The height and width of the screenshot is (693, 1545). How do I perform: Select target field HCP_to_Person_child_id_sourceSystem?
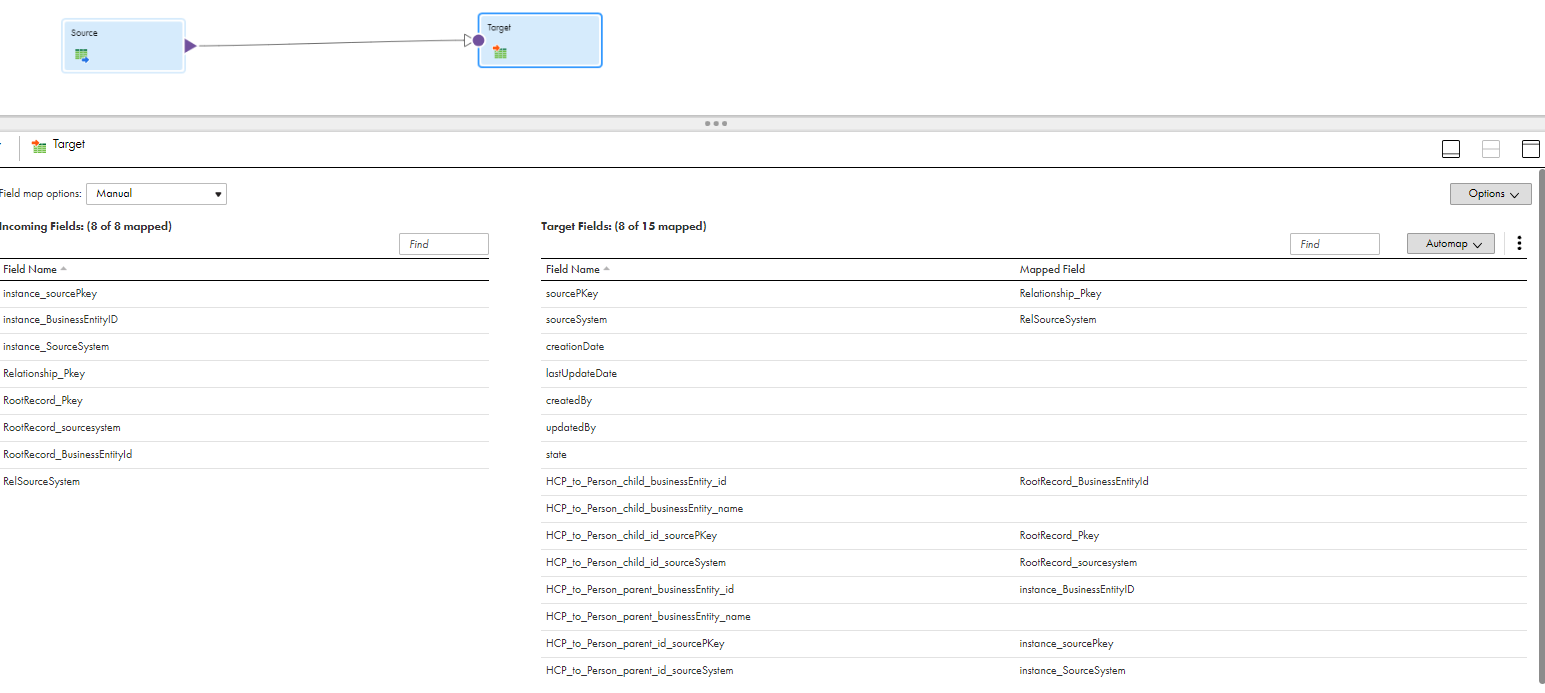point(636,563)
